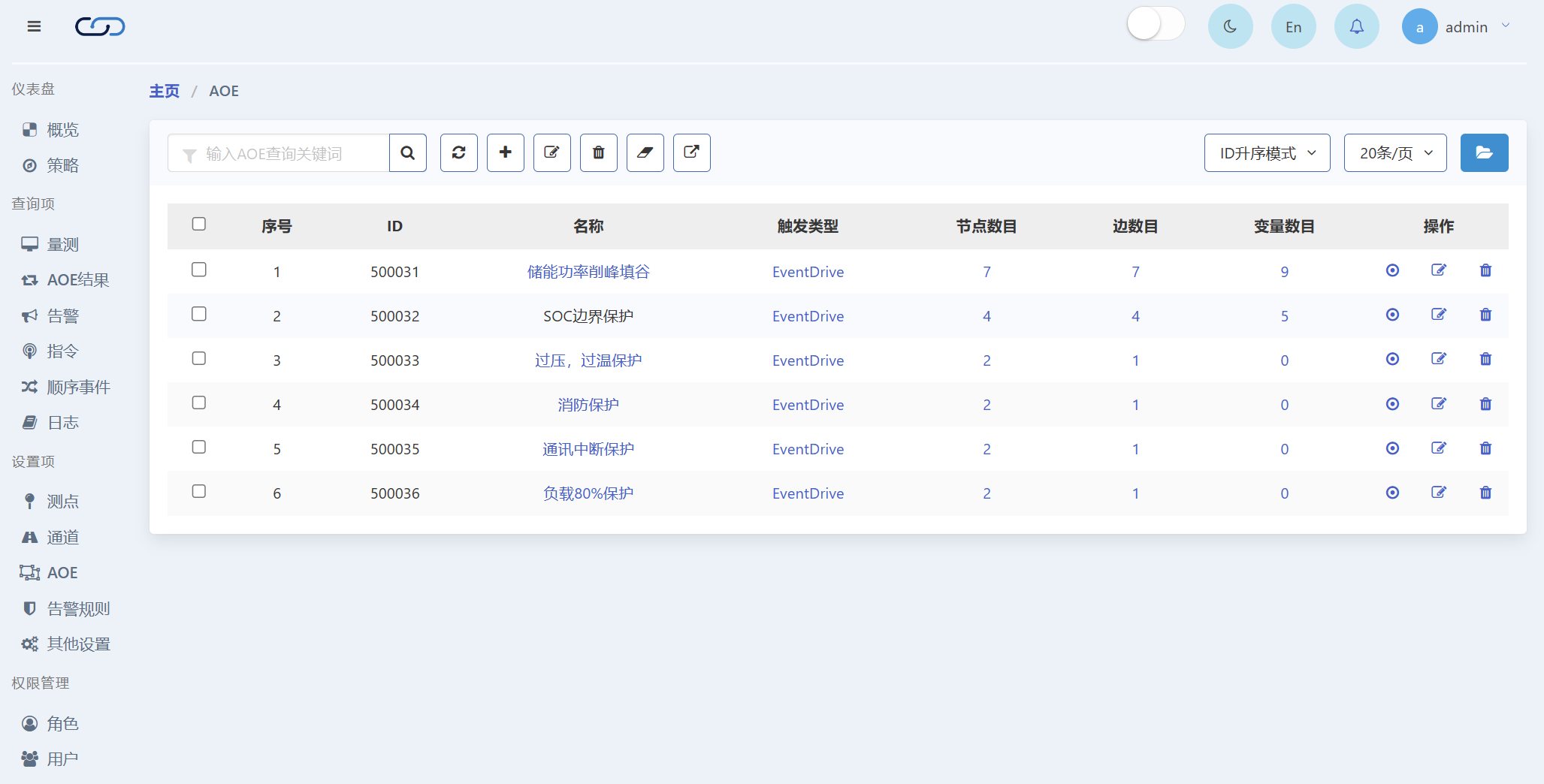Image resolution: width=1544 pixels, height=784 pixels.
Task: Delete row 500033 过压，过温保护
Action: tap(1485, 360)
